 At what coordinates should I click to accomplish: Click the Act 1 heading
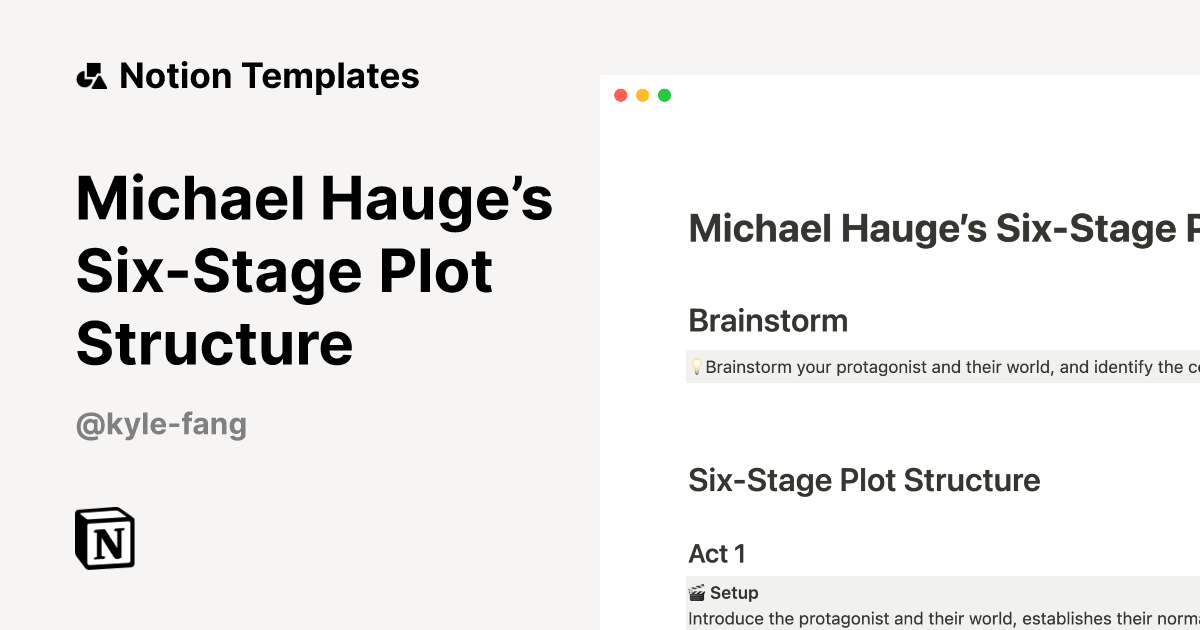pos(717,553)
